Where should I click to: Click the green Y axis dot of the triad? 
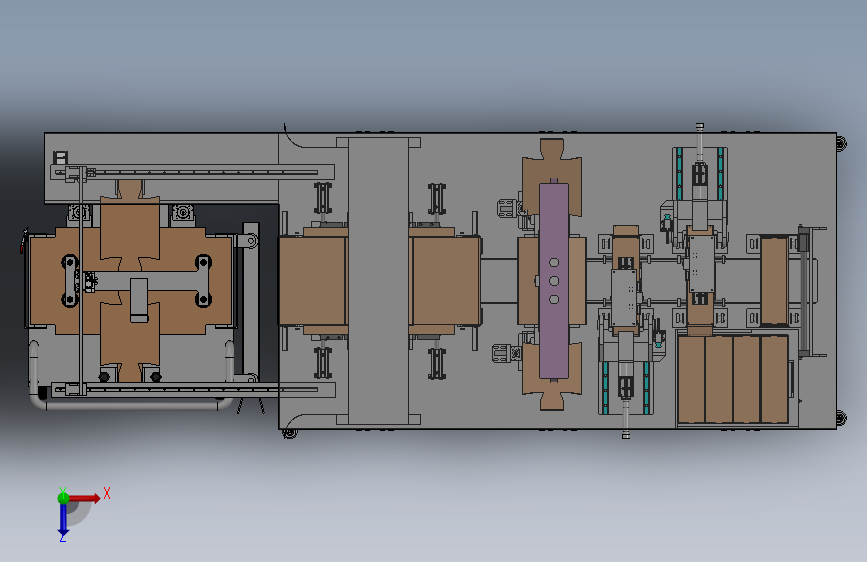63,498
